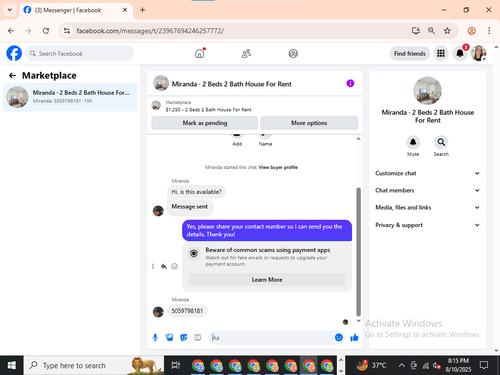Open Chrome three-dot menu
500x375 pixels.
(x=489, y=31)
